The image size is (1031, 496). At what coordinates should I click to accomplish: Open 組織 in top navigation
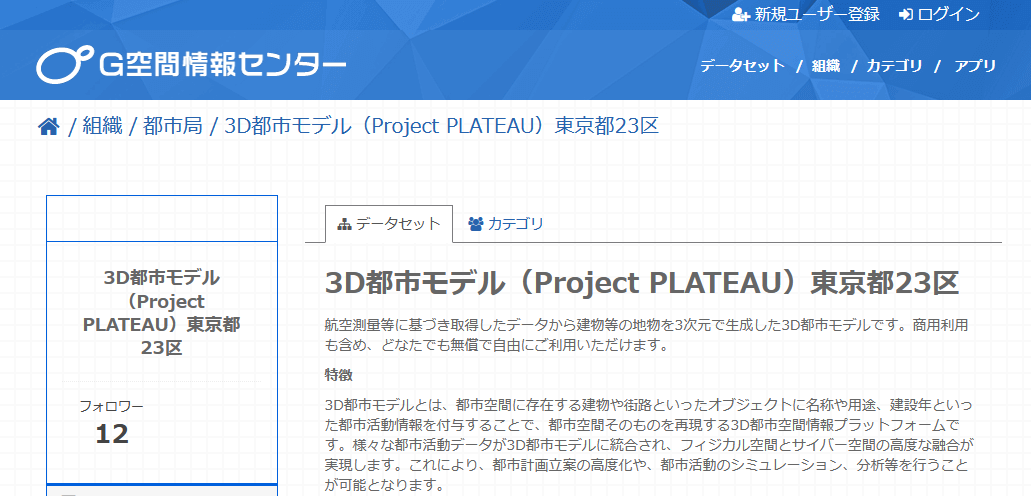click(826, 66)
